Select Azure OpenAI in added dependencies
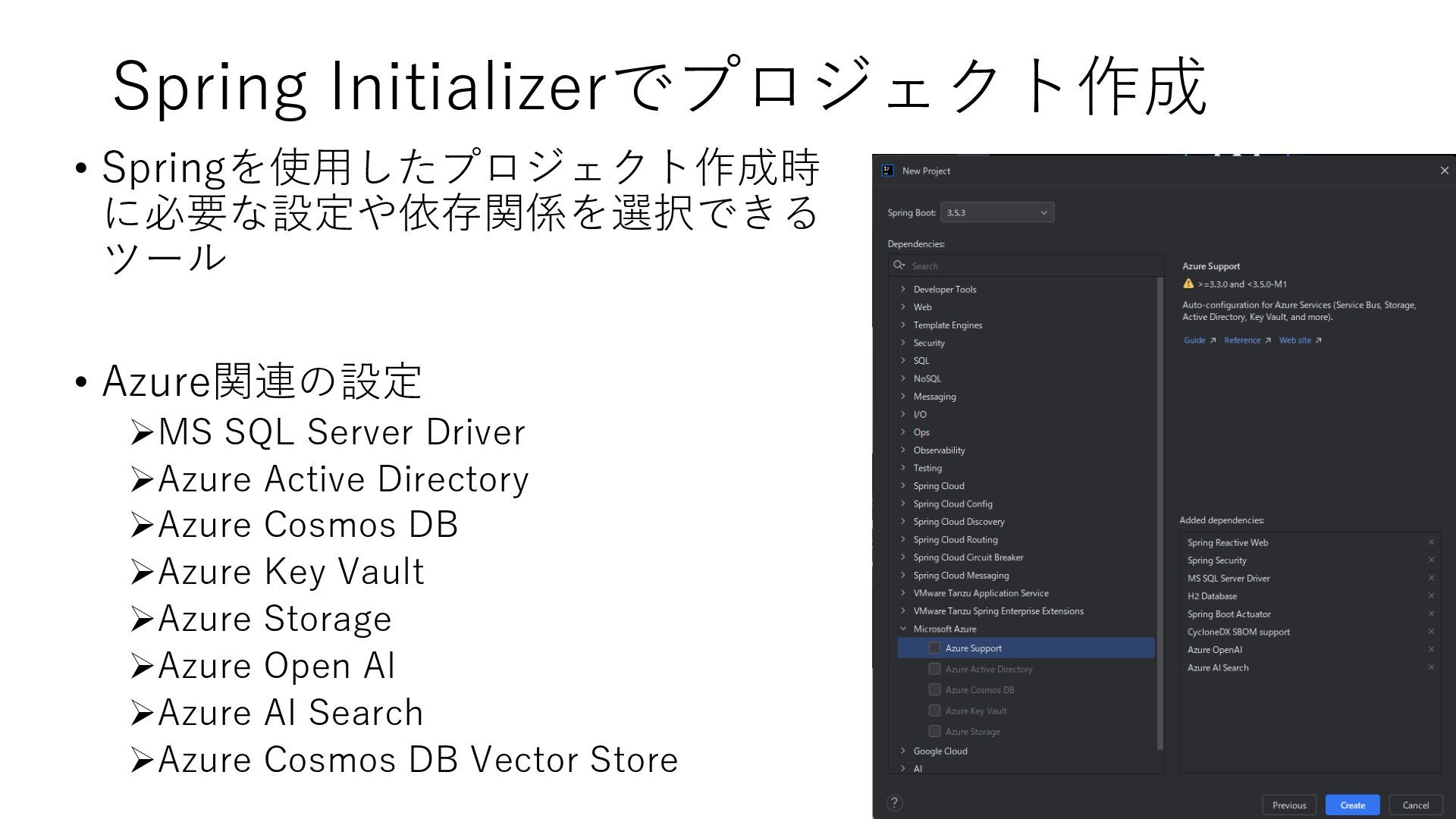Viewport: 1456px width, 819px height. click(1214, 650)
